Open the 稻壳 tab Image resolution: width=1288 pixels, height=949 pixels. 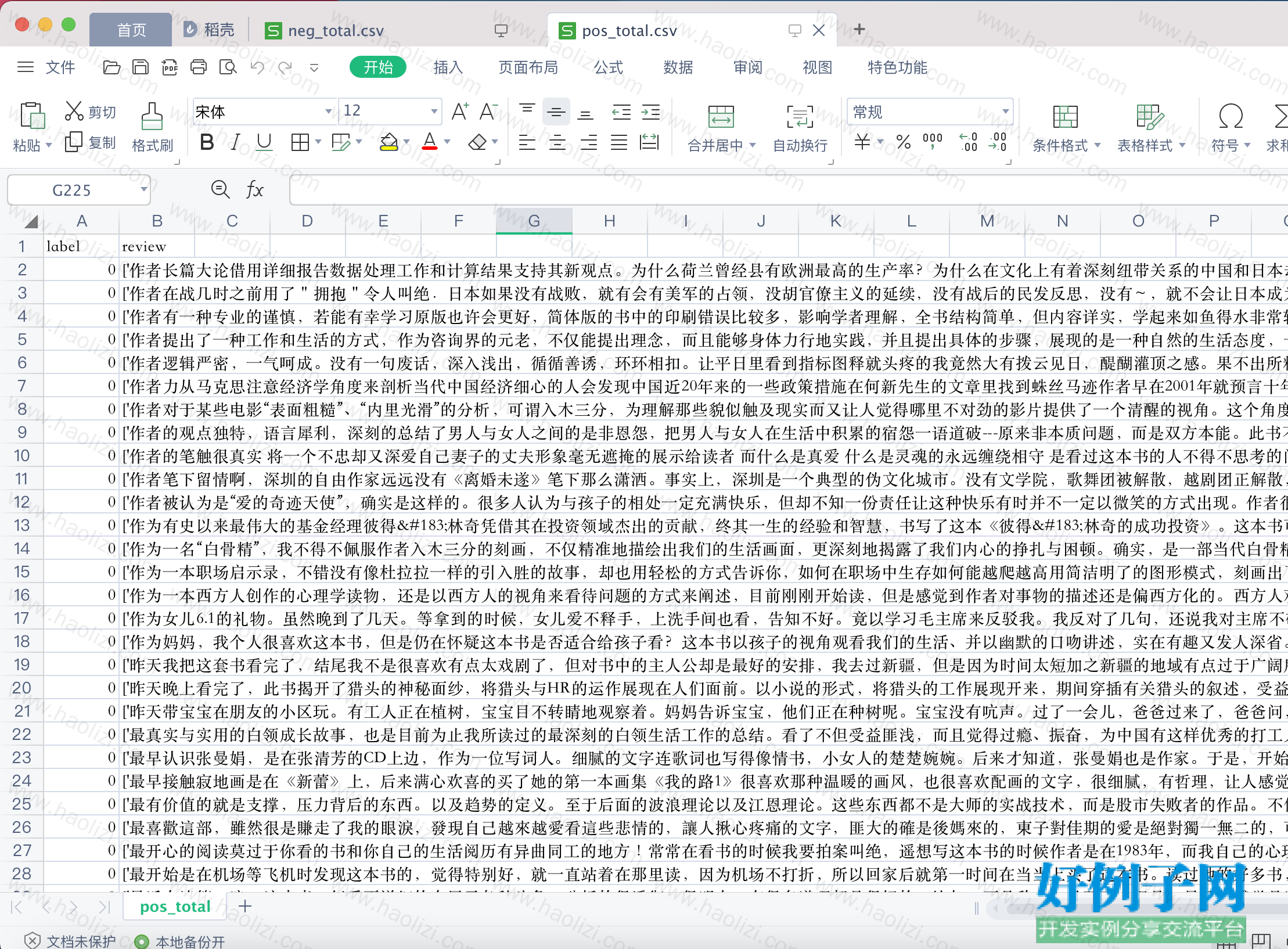point(210,30)
